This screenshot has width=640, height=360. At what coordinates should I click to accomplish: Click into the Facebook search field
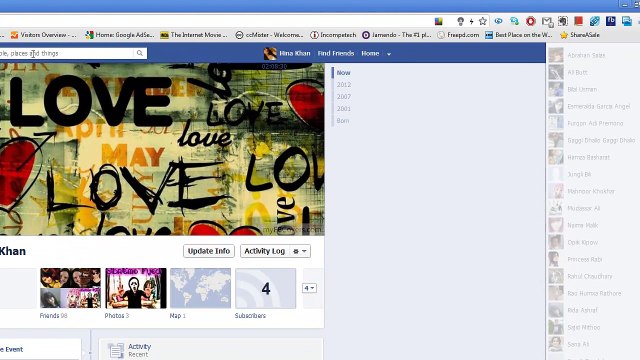pyautogui.click(x=67, y=53)
